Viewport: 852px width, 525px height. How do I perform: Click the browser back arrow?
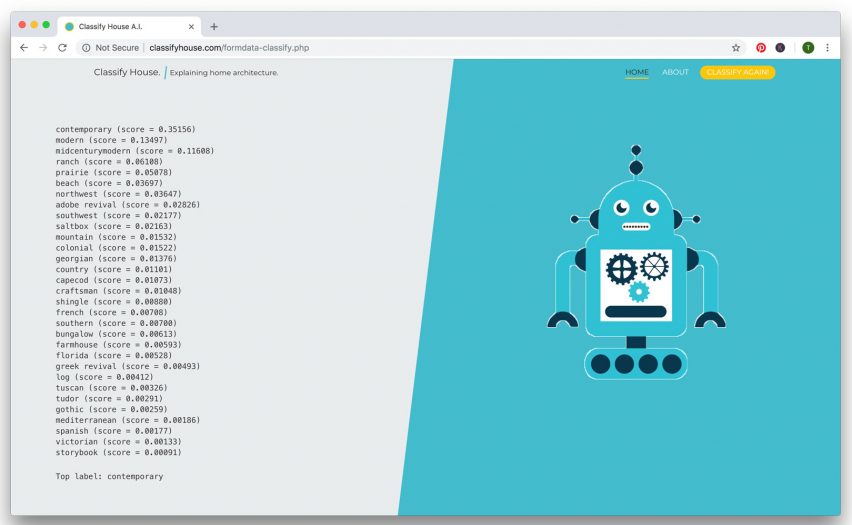pyautogui.click(x=24, y=48)
